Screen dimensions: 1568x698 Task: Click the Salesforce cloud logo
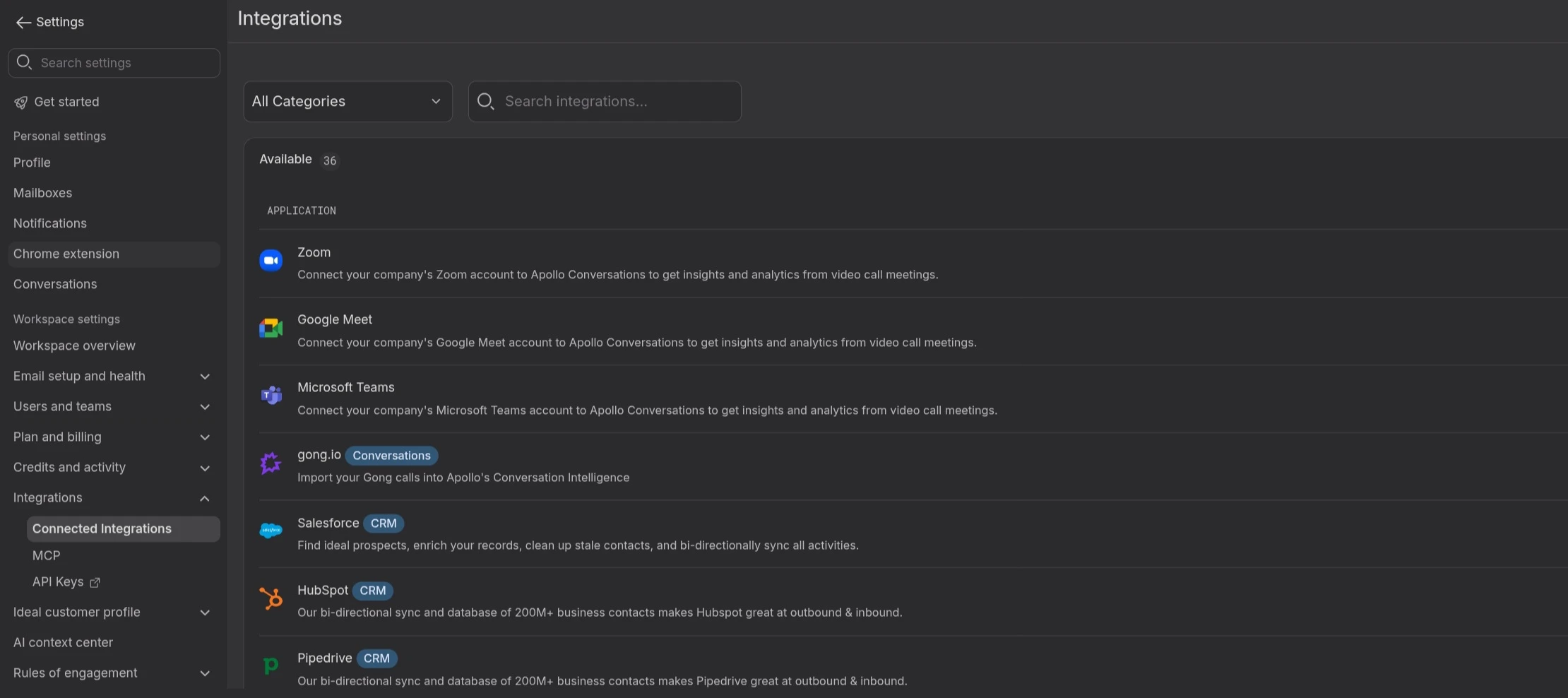click(x=271, y=531)
